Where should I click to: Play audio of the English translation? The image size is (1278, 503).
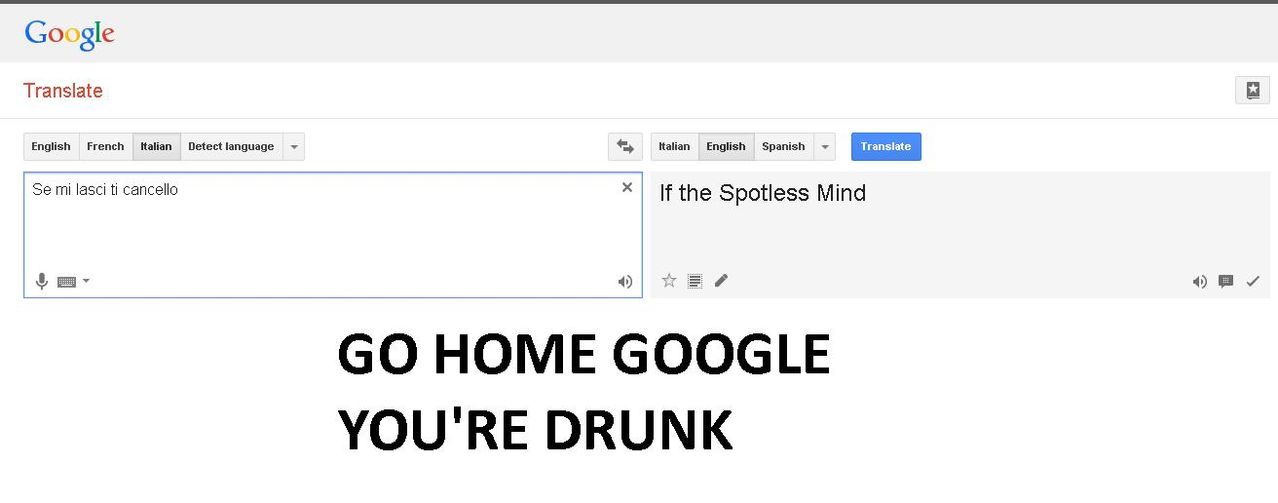pyautogui.click(x=1200, y=282)
